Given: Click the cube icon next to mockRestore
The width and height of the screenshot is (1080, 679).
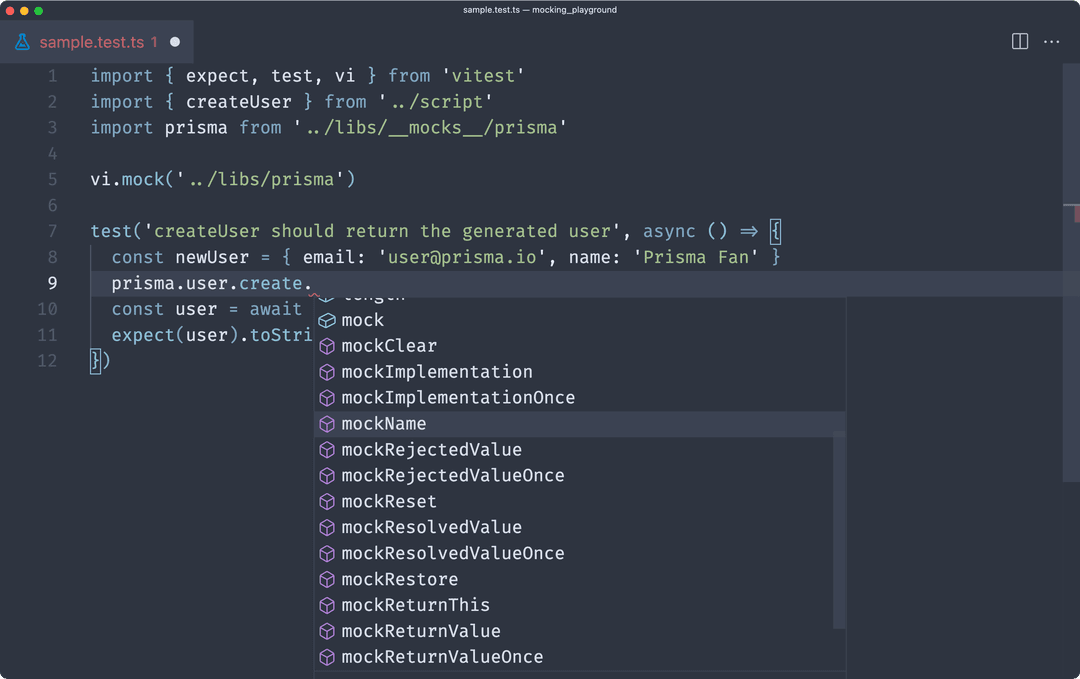Looking at the screenshot, I should [x=327, y=579].
